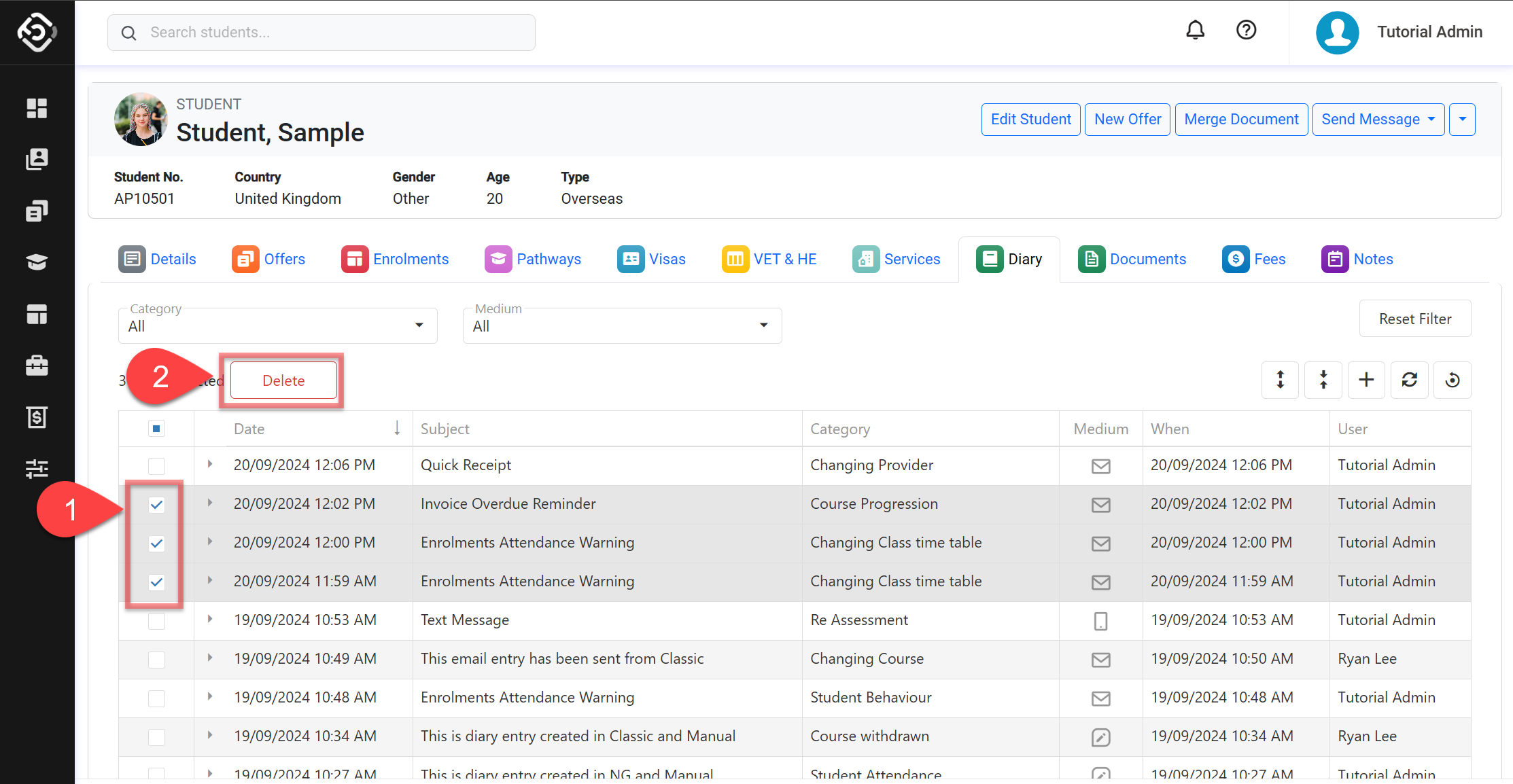Click the offers stack sidebar icon
The width and height of the screenshot is (1513, 784).
(x=37, y=211)
